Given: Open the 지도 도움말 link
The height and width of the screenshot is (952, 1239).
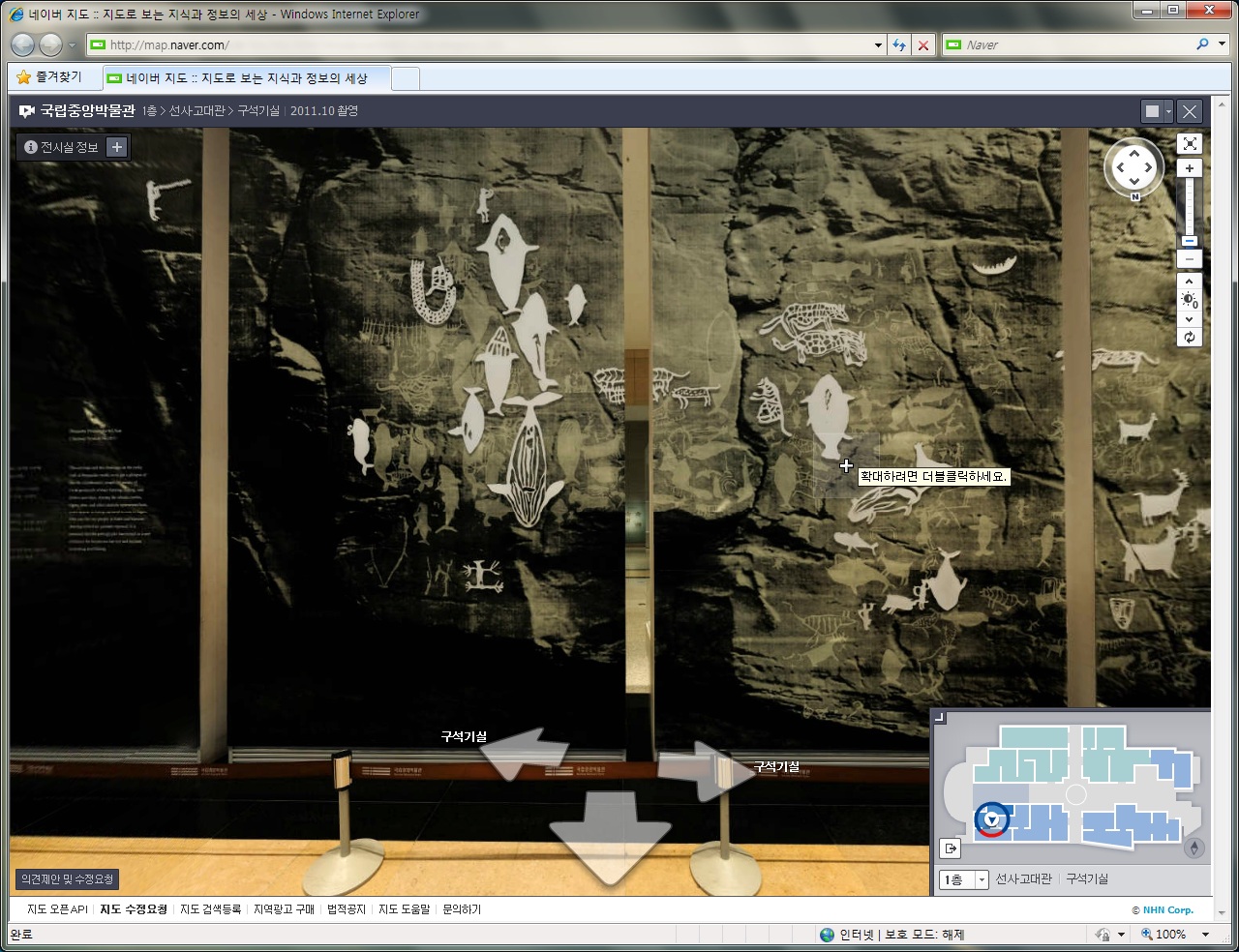Looking at the screenshot, I should coord(404,909).
